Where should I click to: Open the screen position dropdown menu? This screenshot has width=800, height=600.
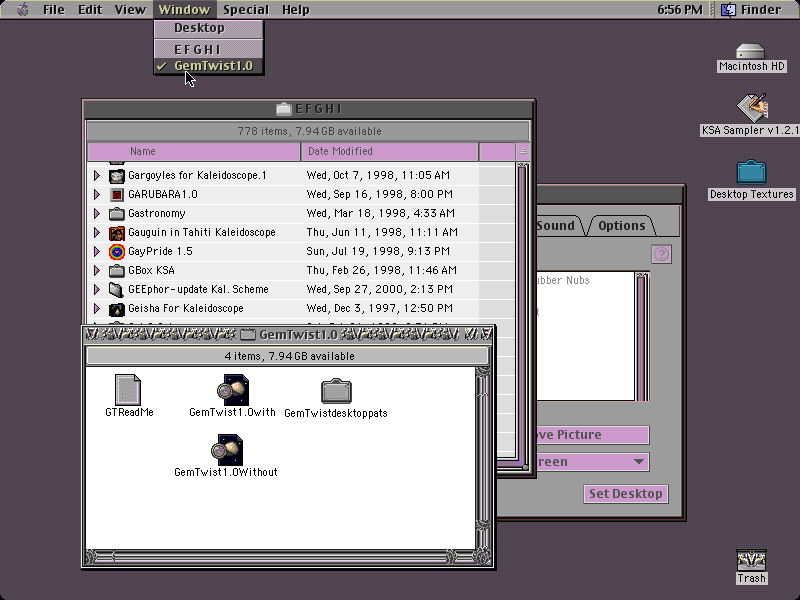click(593, 462)
